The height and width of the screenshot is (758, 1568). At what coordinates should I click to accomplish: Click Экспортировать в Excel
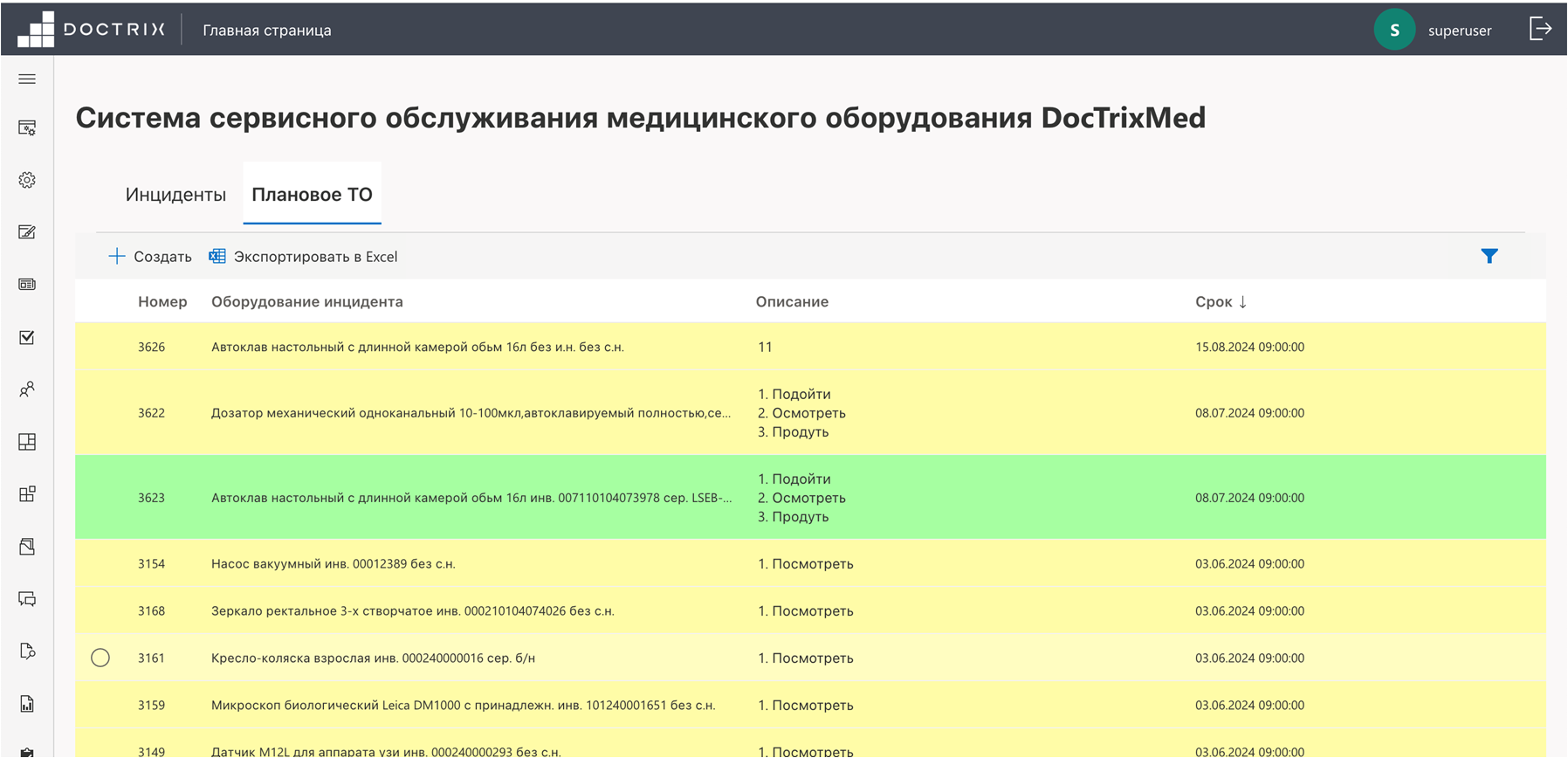click(303, 256)
